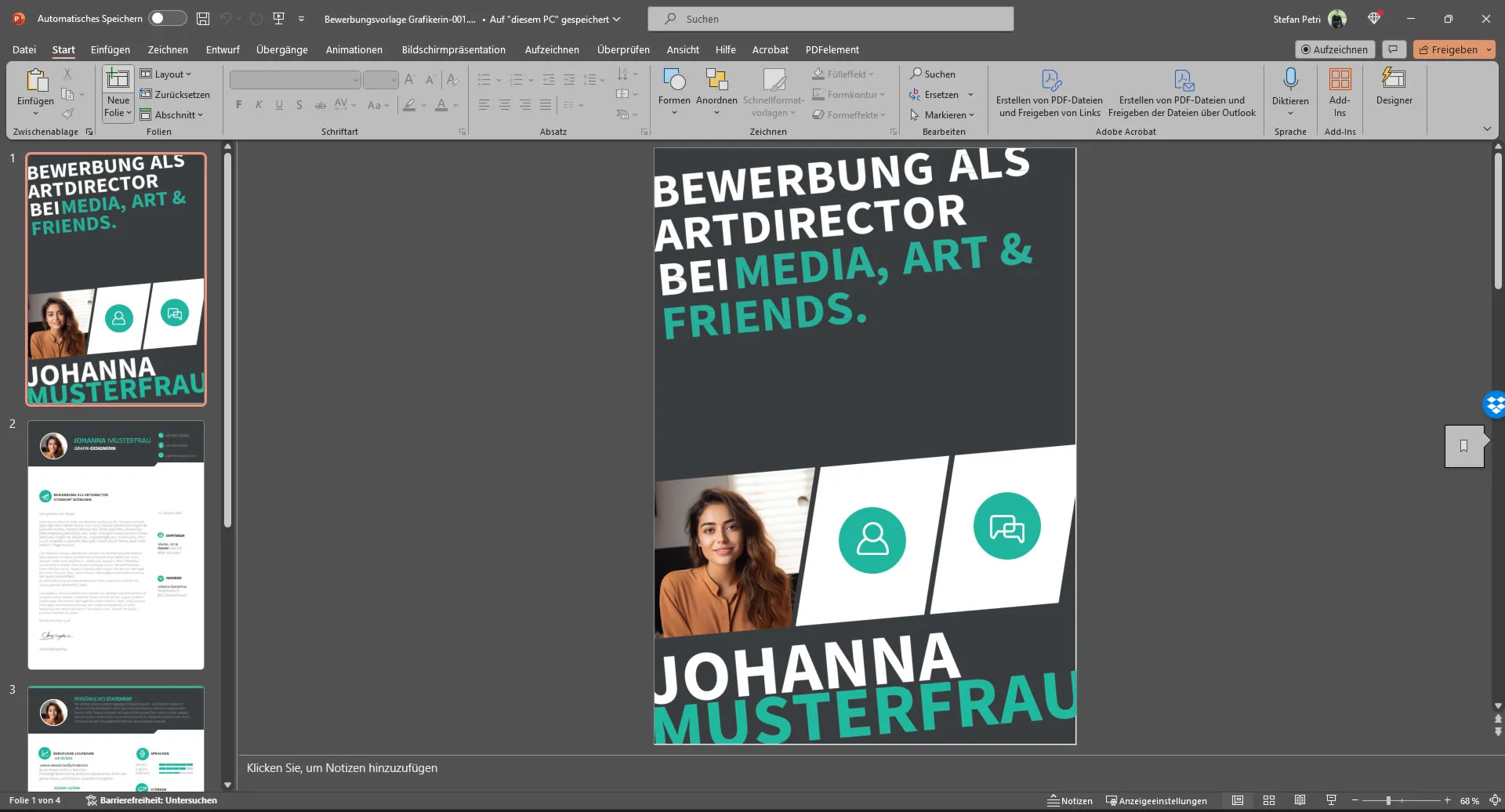The width and height of the screenshot is (1505, 812).
Task: Click Barrierefreiheit: Untersuchen in status bar
Action: (x=152, y=800)
